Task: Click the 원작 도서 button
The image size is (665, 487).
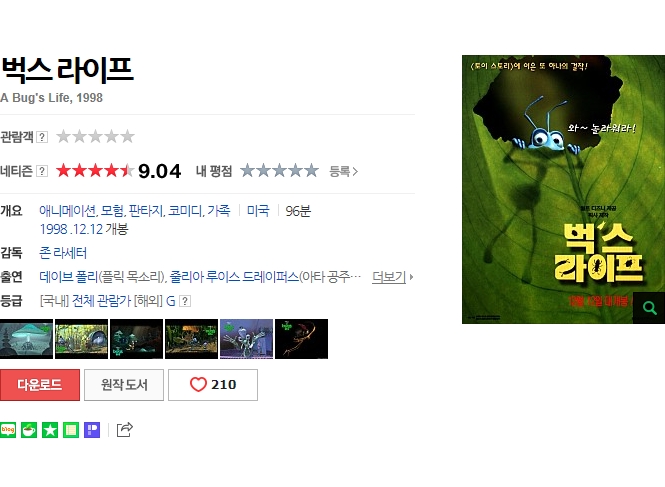Action: pos(124,385)
